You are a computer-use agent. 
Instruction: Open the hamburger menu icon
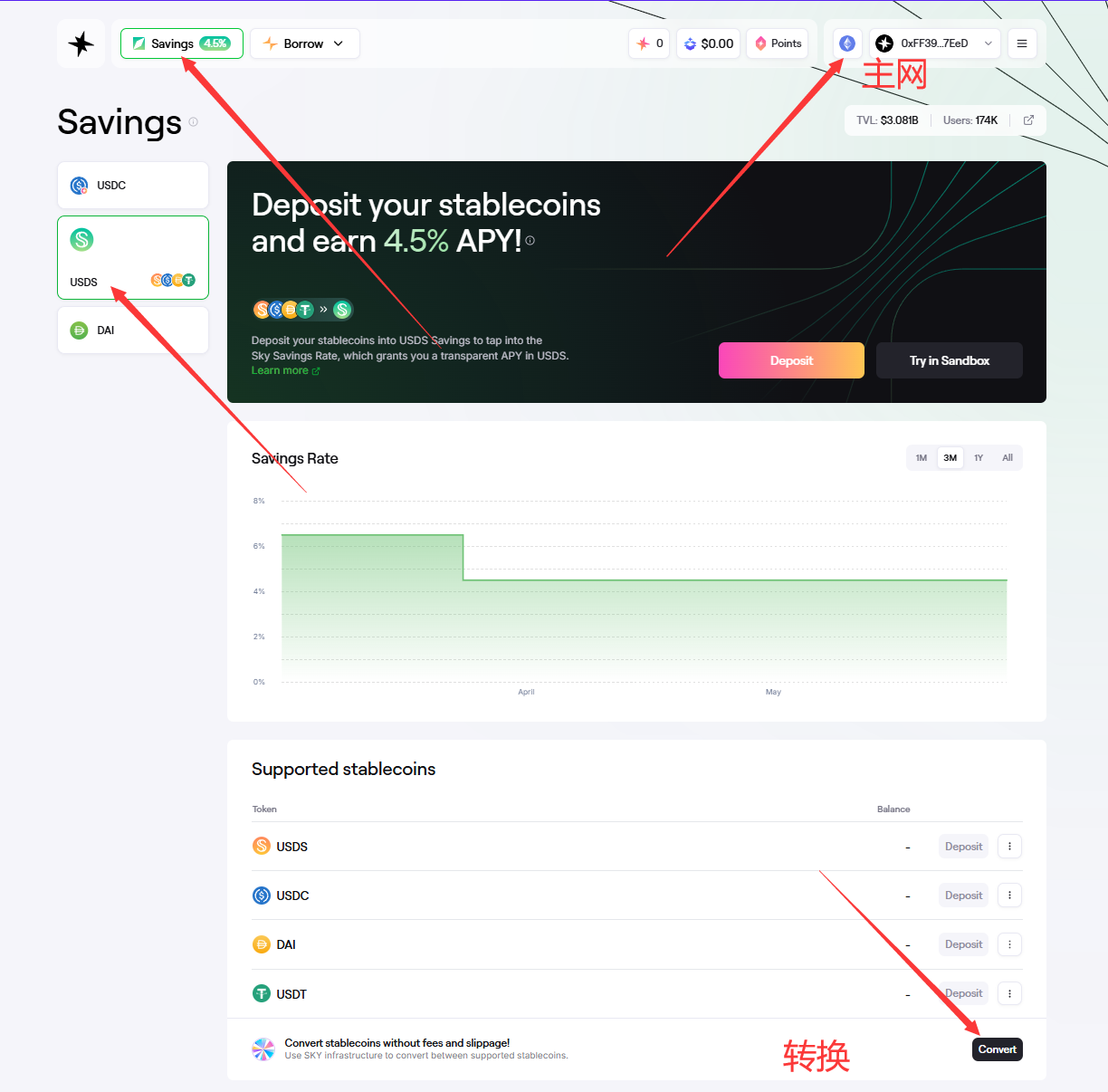(x=1022, y=43)
